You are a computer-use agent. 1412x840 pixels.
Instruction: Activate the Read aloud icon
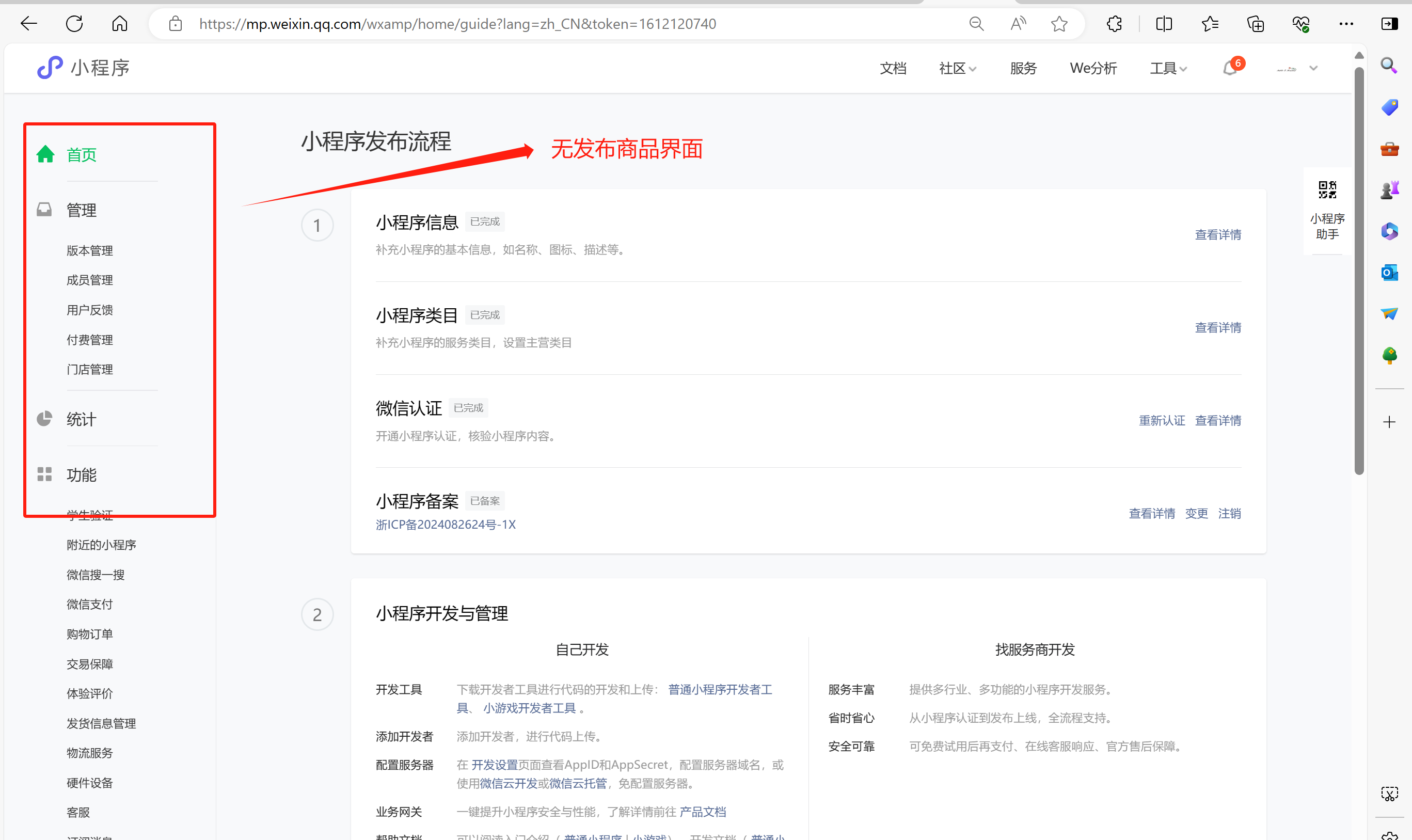coord(1018,24)
